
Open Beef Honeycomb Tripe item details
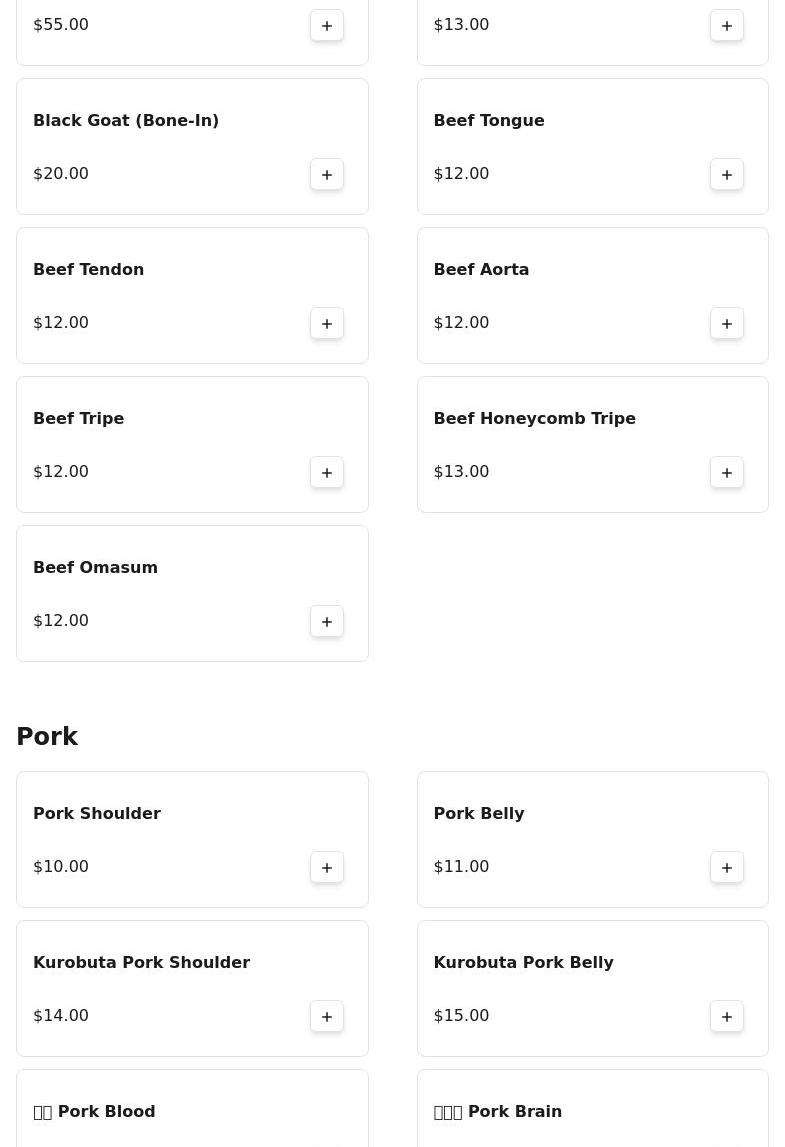pyautogui.click(x=534, y=418)
